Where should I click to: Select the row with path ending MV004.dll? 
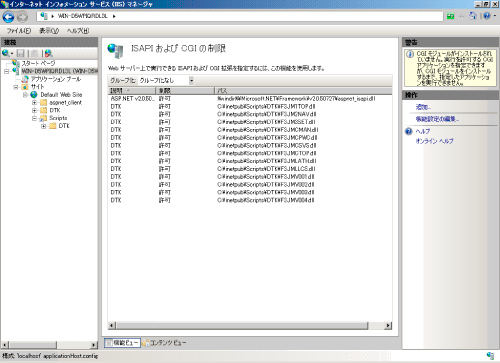tap(250, 200)
